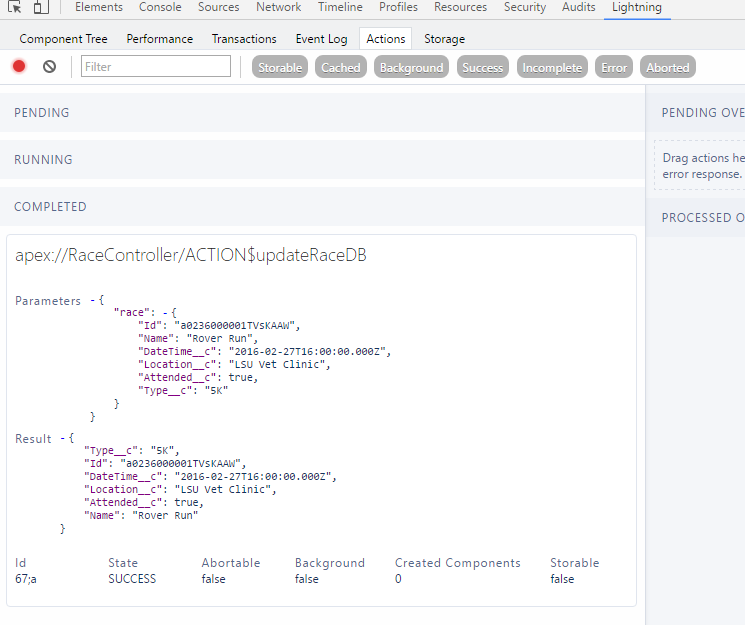Screen dimensions: 745x625
Task: Collapse the "race" JSON node
Action: [164, 313]
